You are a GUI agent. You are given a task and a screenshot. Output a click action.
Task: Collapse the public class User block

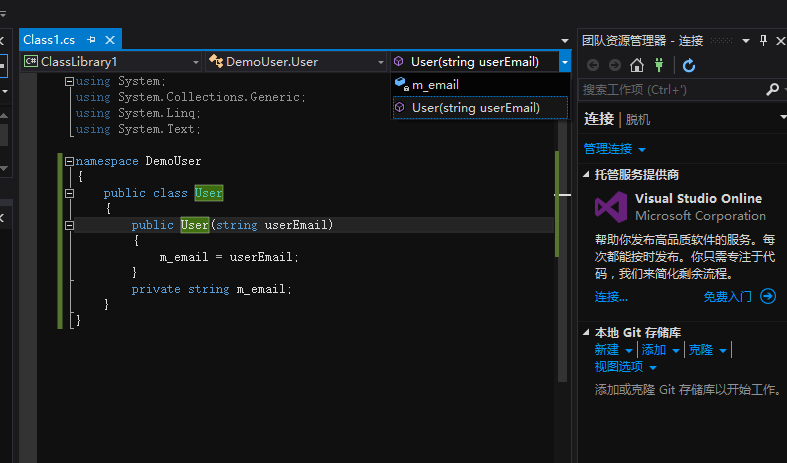tap(69, 193)
